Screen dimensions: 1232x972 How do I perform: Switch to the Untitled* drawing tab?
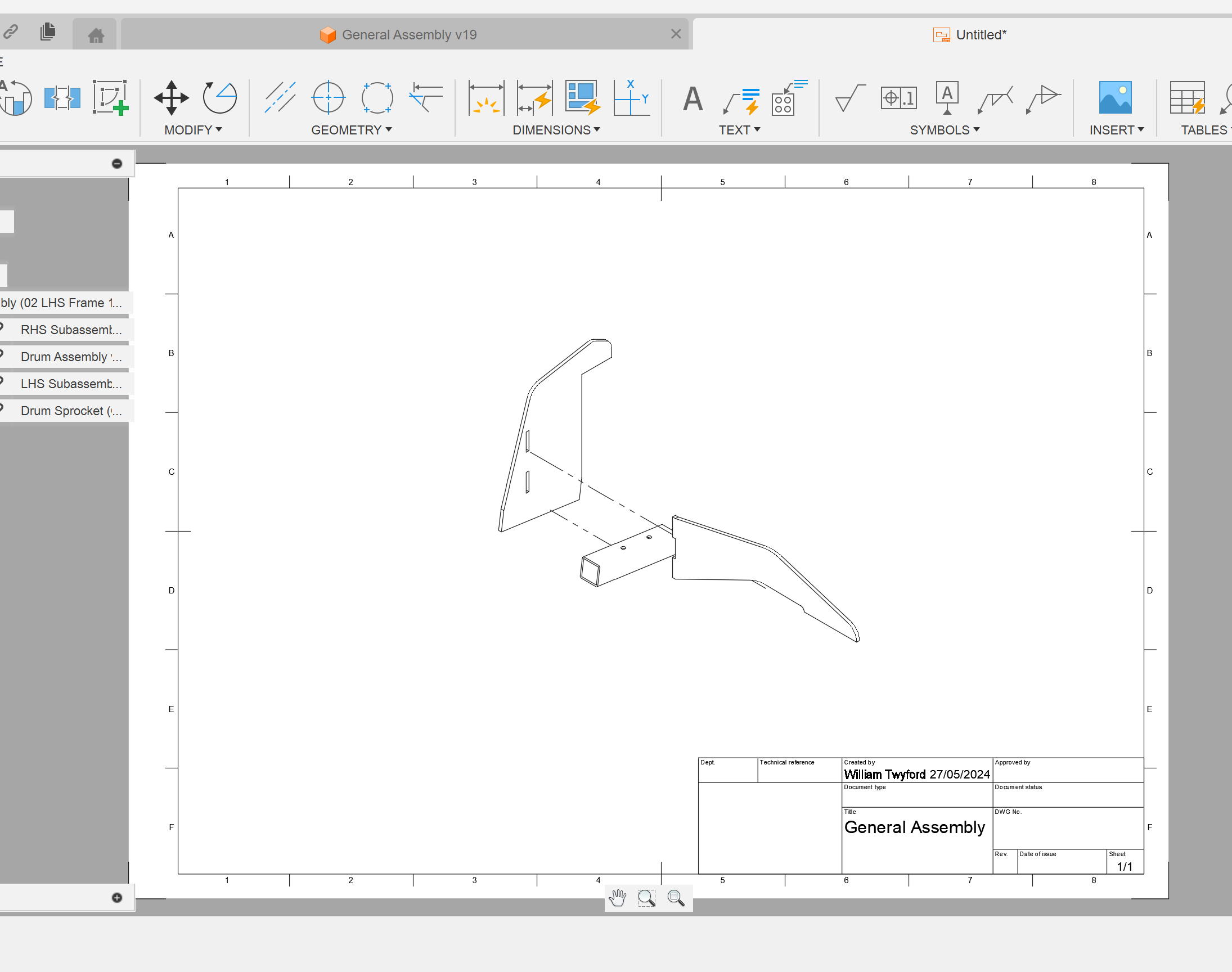970,35
